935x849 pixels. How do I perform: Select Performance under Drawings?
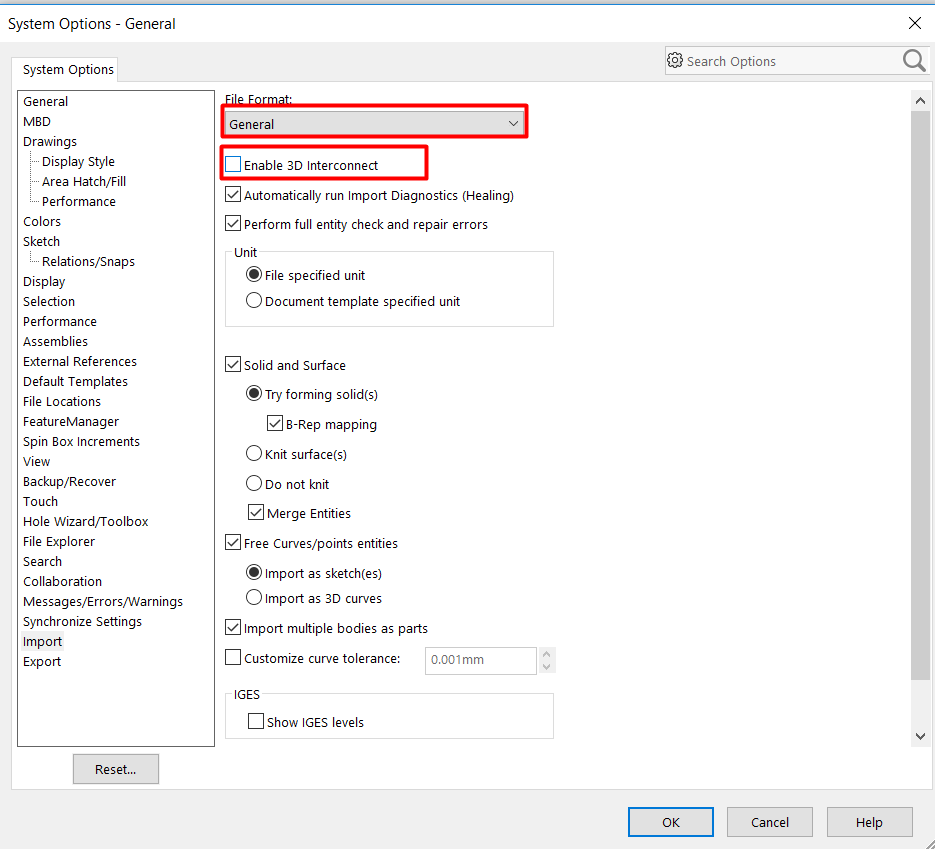pyautogui.click(x=79, y=202)
